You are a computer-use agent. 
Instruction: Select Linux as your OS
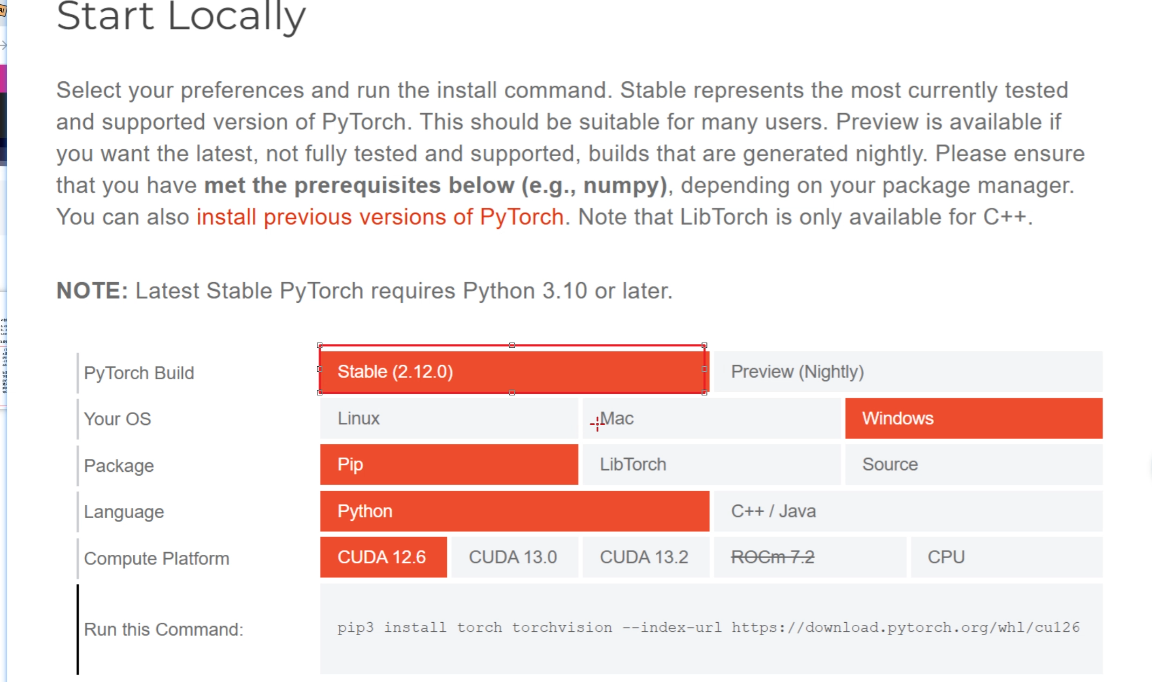(449, 418)
